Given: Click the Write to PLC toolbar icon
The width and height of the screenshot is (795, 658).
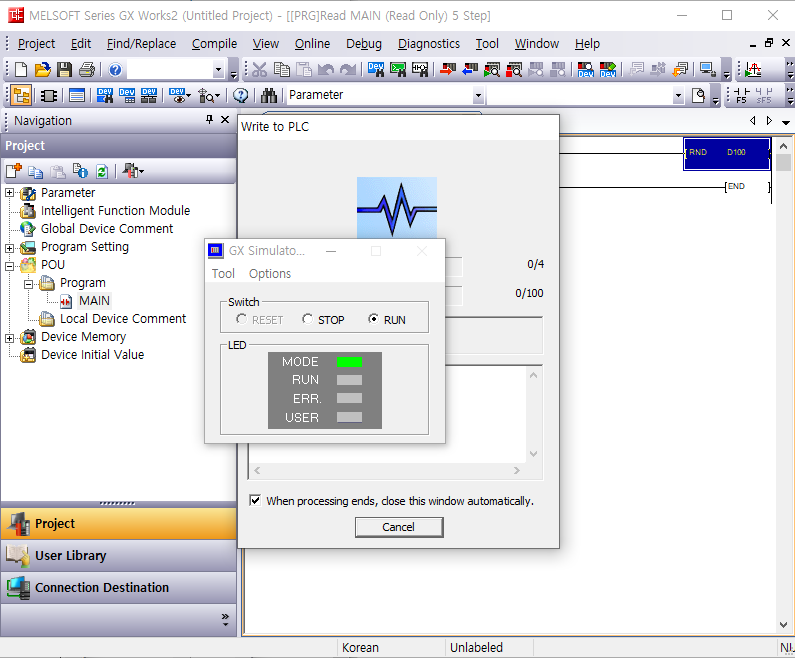Looking at the screenshot, I should click(448, 69).
